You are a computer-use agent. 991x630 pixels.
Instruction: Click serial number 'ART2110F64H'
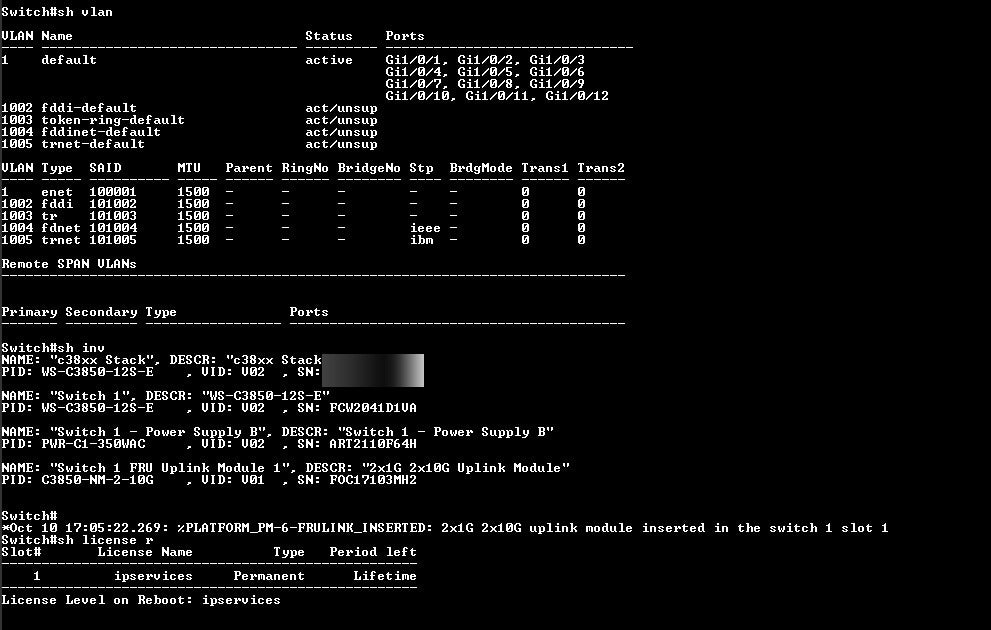click(x=373, y=444)
